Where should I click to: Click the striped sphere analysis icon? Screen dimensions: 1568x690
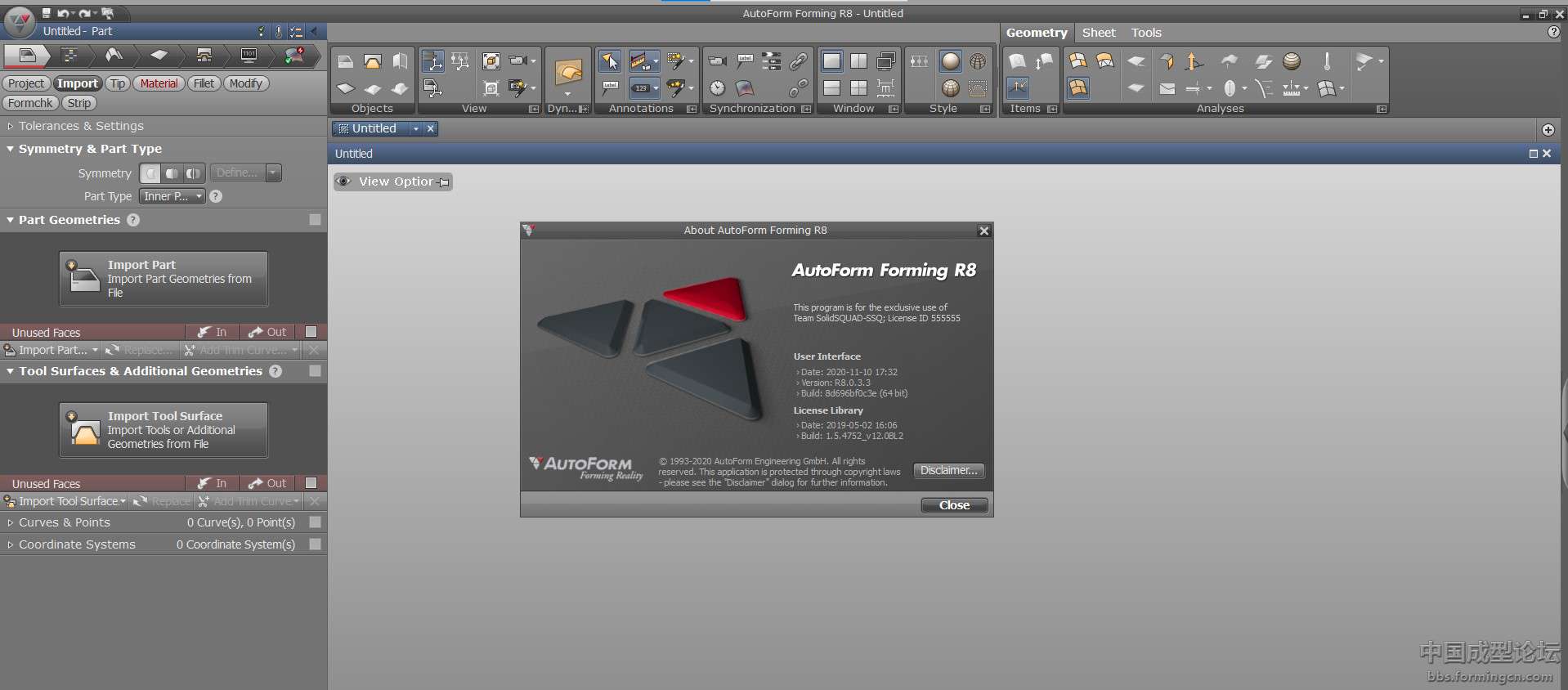click(x=1292, y=61)
